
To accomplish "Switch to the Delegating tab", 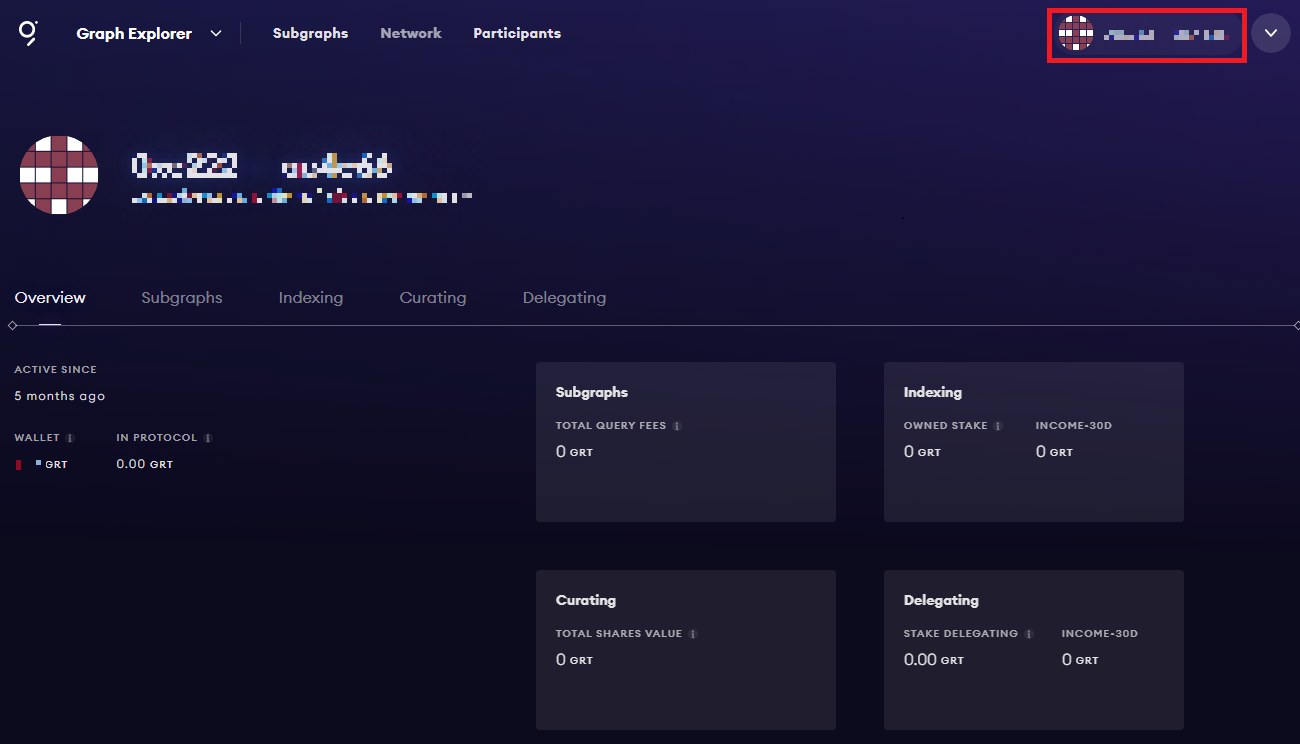I will [564, 297].
